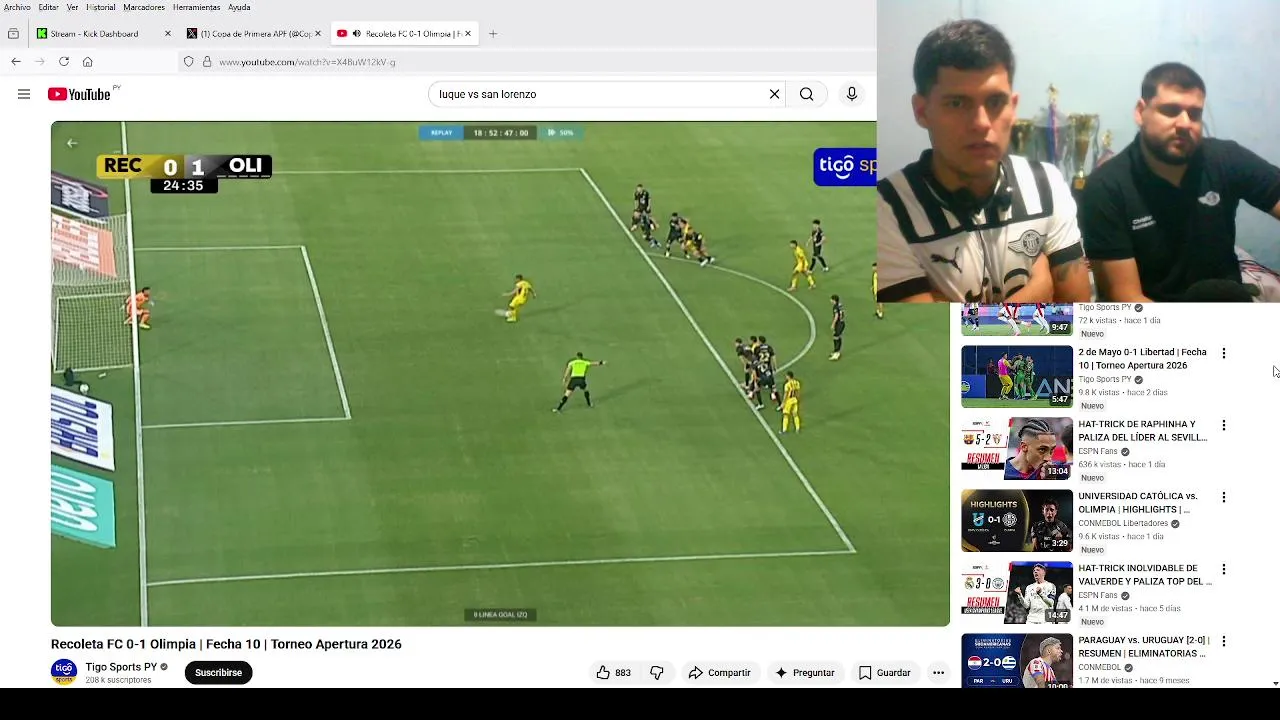Go forward in browser history
This screenshot has height=720, width=1280.
pos(40,62)
